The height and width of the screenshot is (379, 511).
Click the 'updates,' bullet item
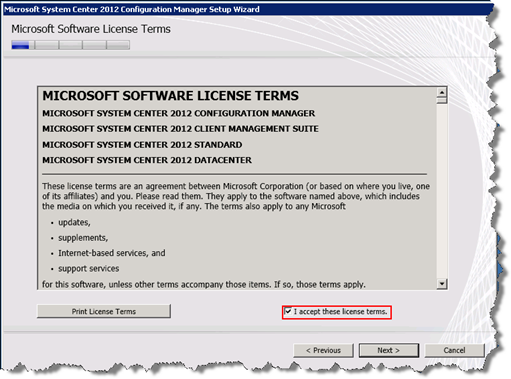(x=74, y=222)
